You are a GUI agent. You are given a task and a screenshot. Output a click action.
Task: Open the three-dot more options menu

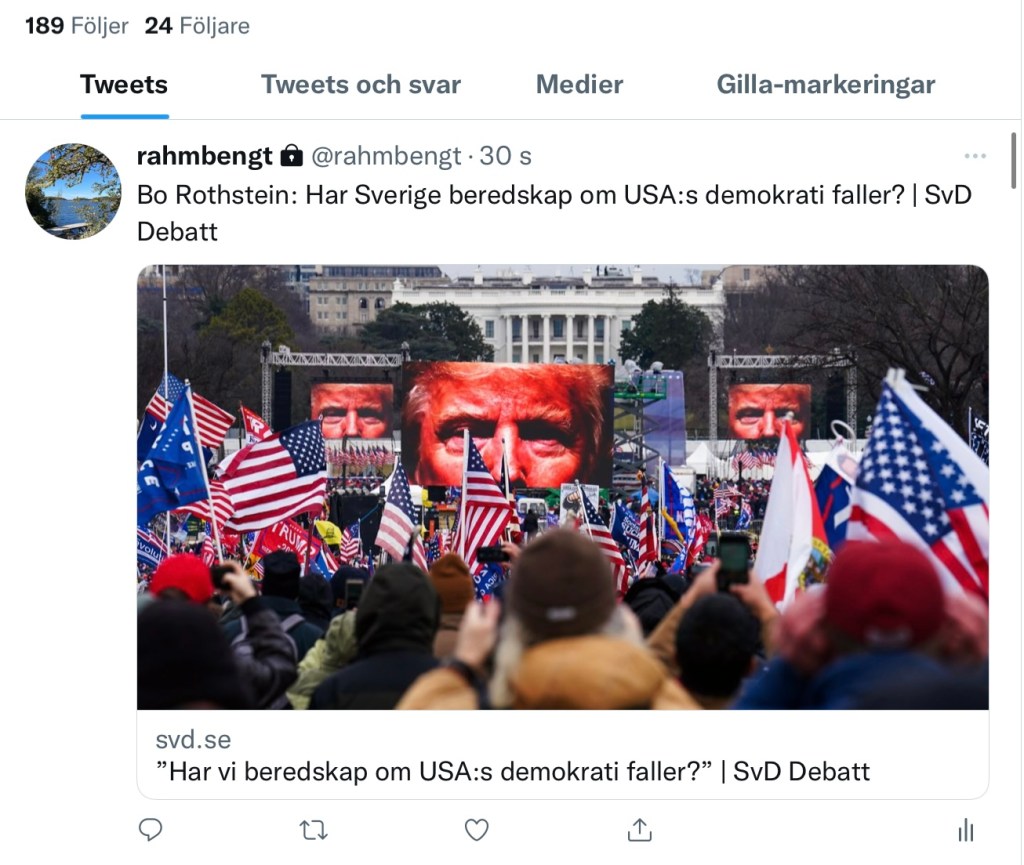[974, 156]
